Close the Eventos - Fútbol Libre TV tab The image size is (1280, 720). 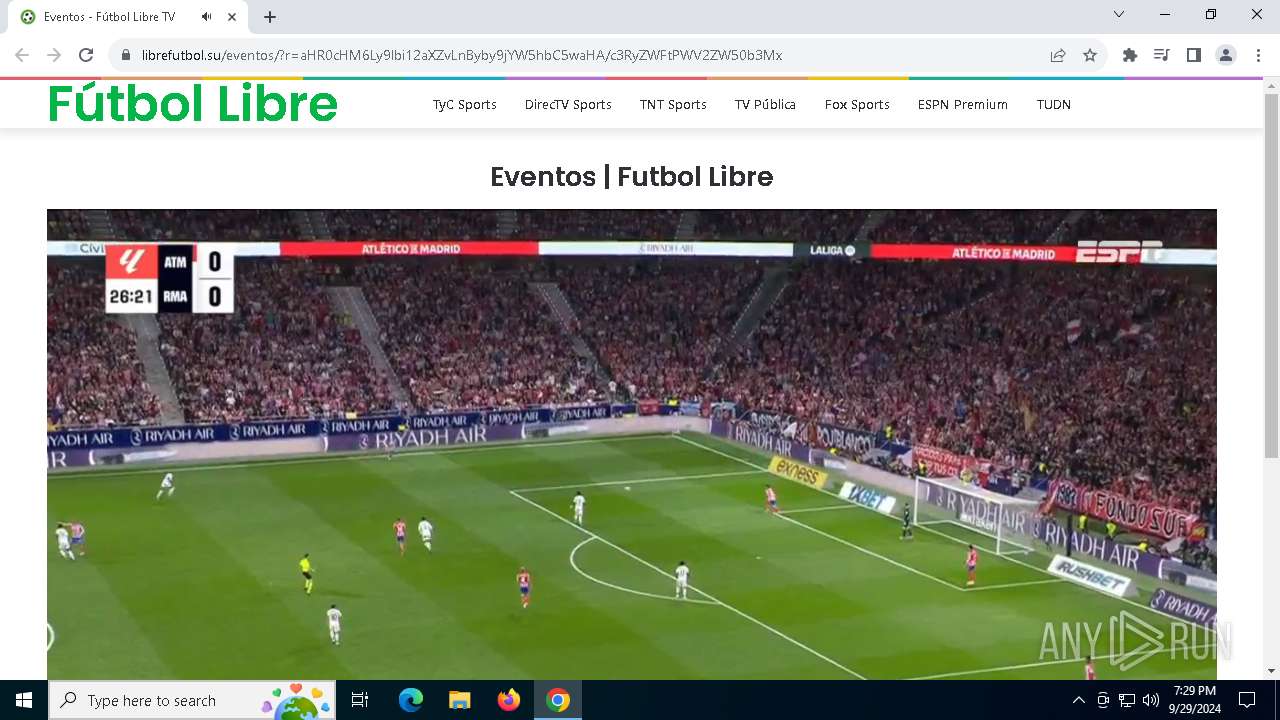tap(232, 17)
